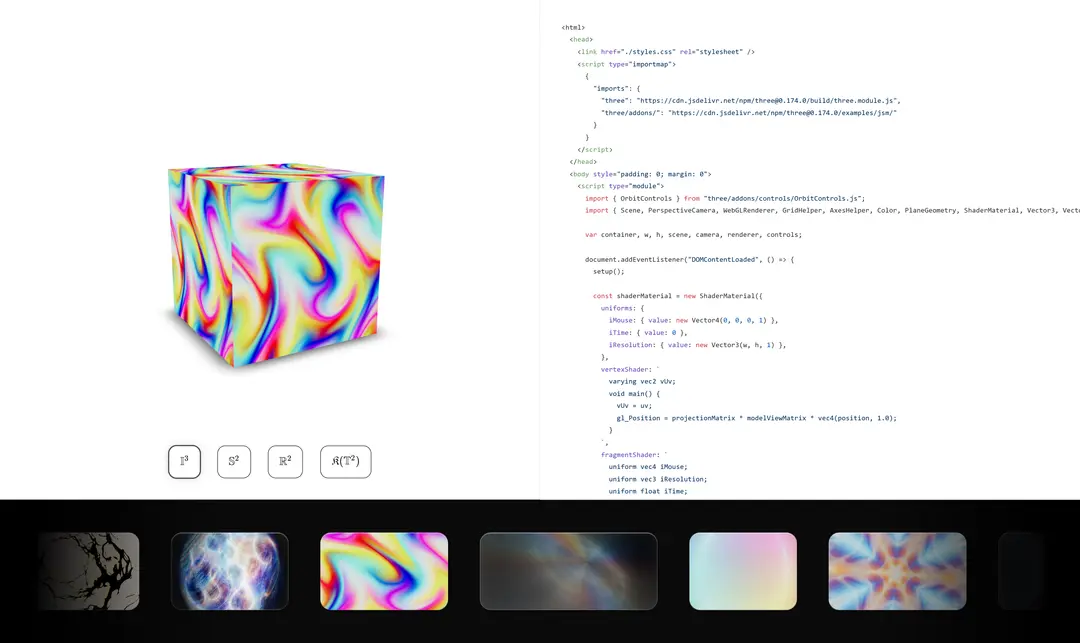
Task: Select the I³ cube shape button
Action: (x=185, y=461)
